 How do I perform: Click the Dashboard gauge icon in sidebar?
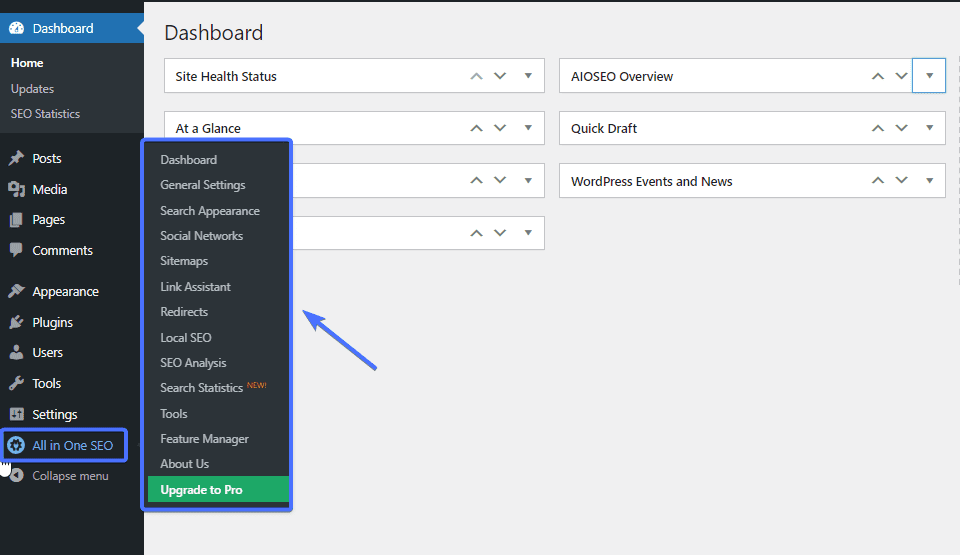pos(17,28)
